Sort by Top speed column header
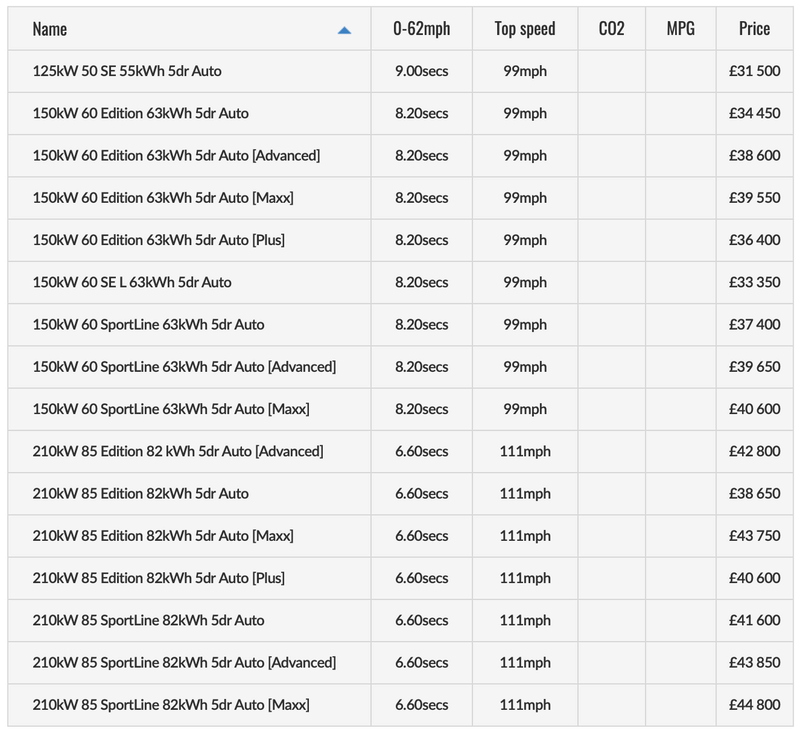 point(524,29)
